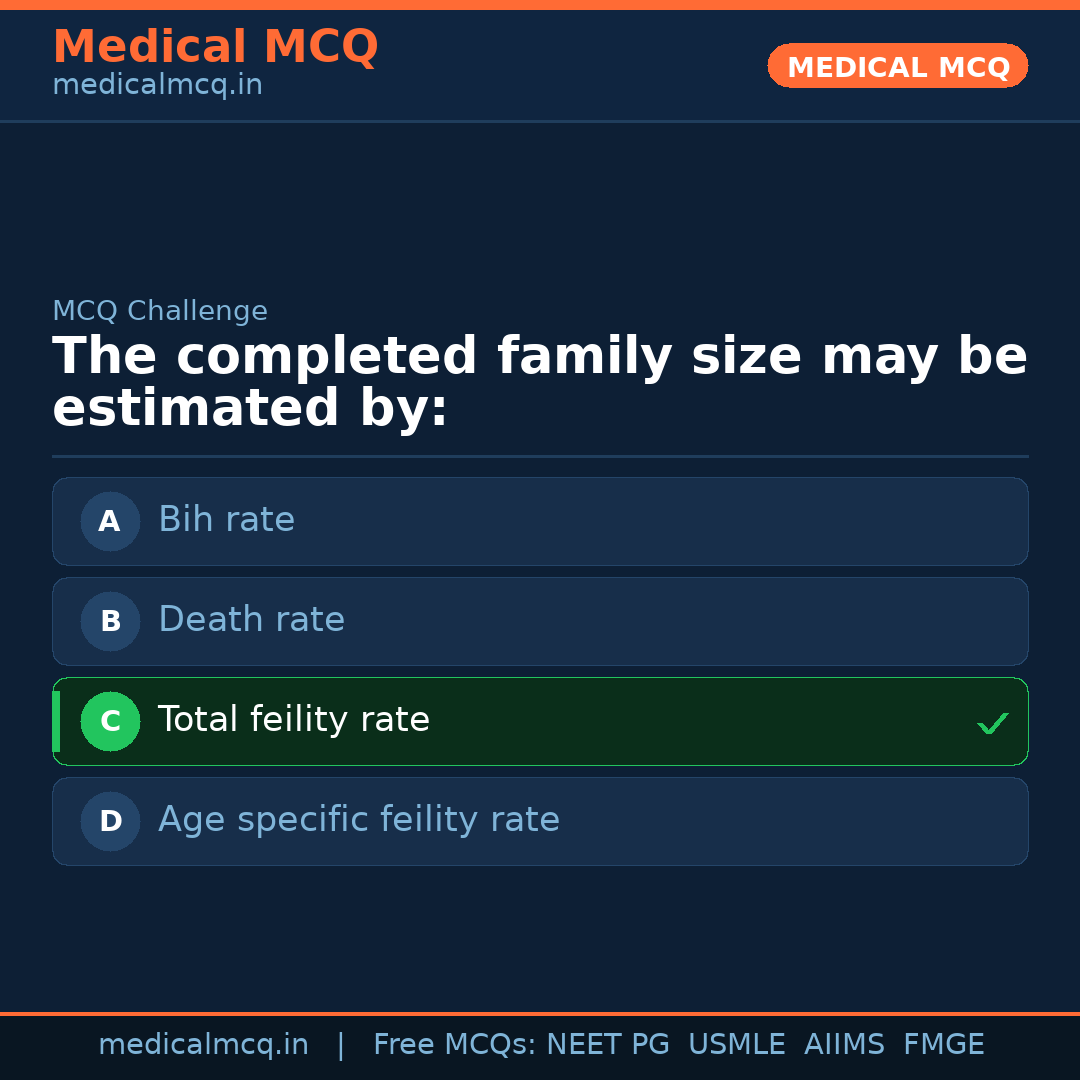Select answer option B 'Death rate'

(x=540, y=621)
